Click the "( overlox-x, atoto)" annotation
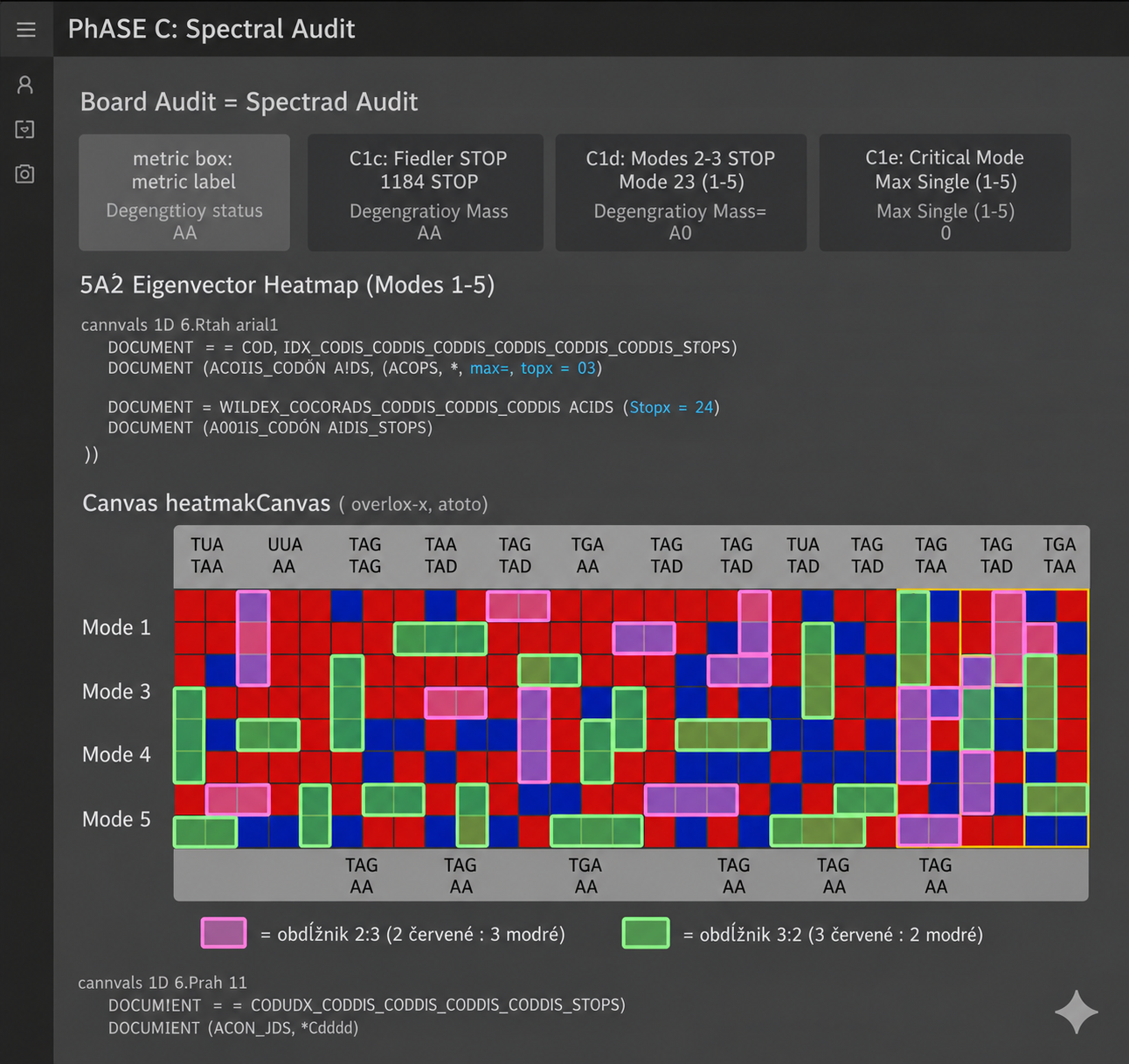The width and height of the screenshot is (1129, 1064). [413, 504]
